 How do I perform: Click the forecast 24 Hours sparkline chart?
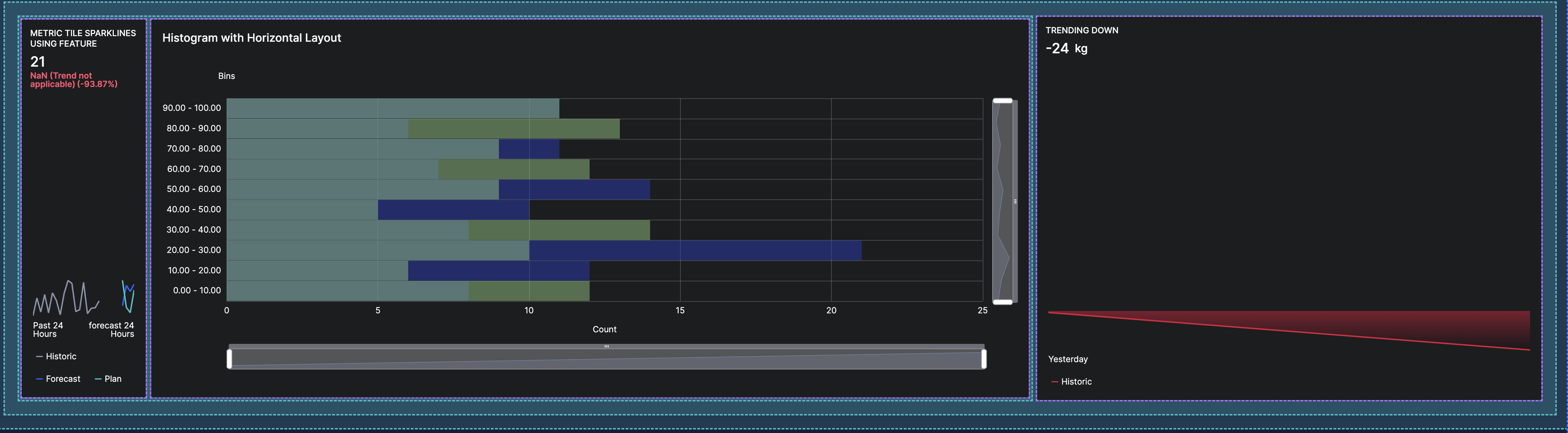click(x=128, y=297)
